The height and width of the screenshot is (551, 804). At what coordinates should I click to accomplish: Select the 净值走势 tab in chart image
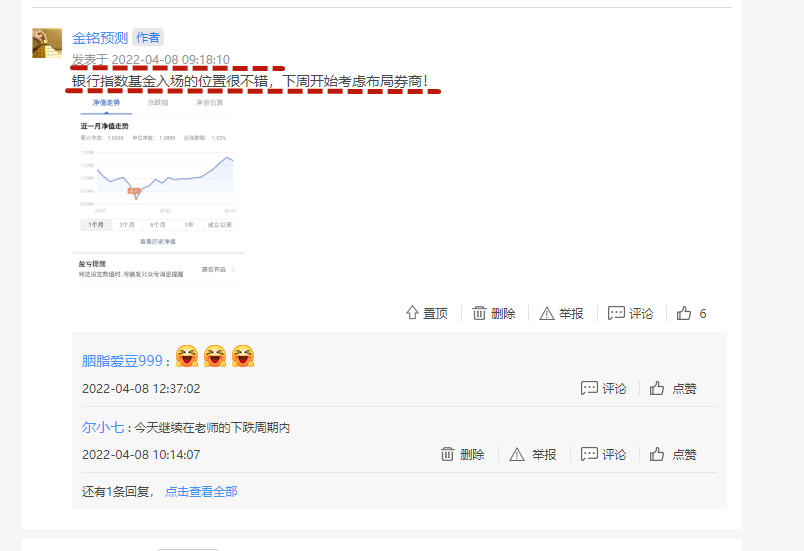tap(106, 103)
